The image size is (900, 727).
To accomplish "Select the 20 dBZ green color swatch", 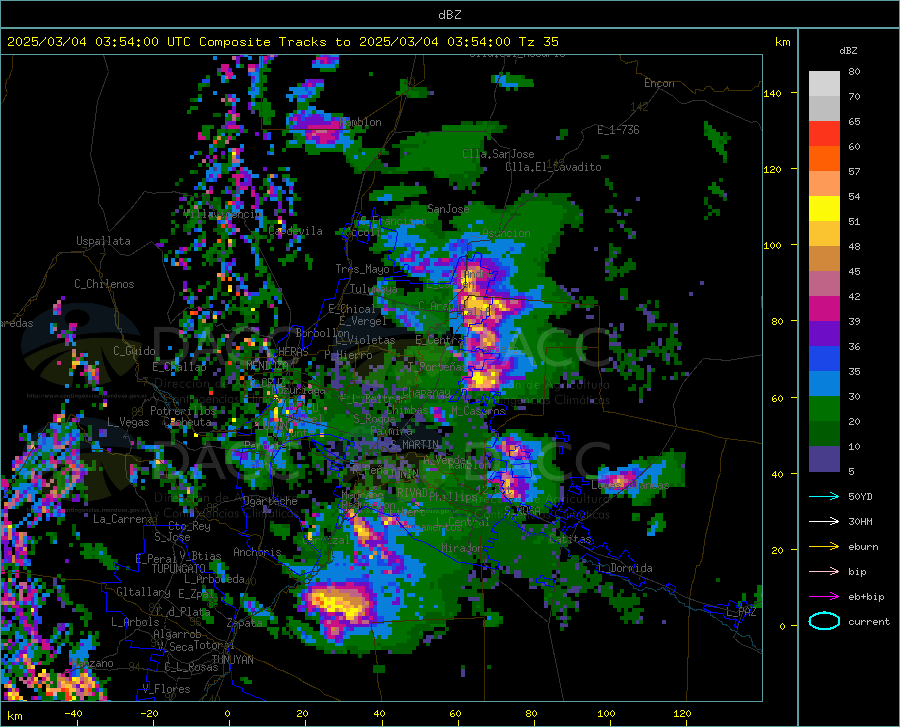I will coord(824,409).
